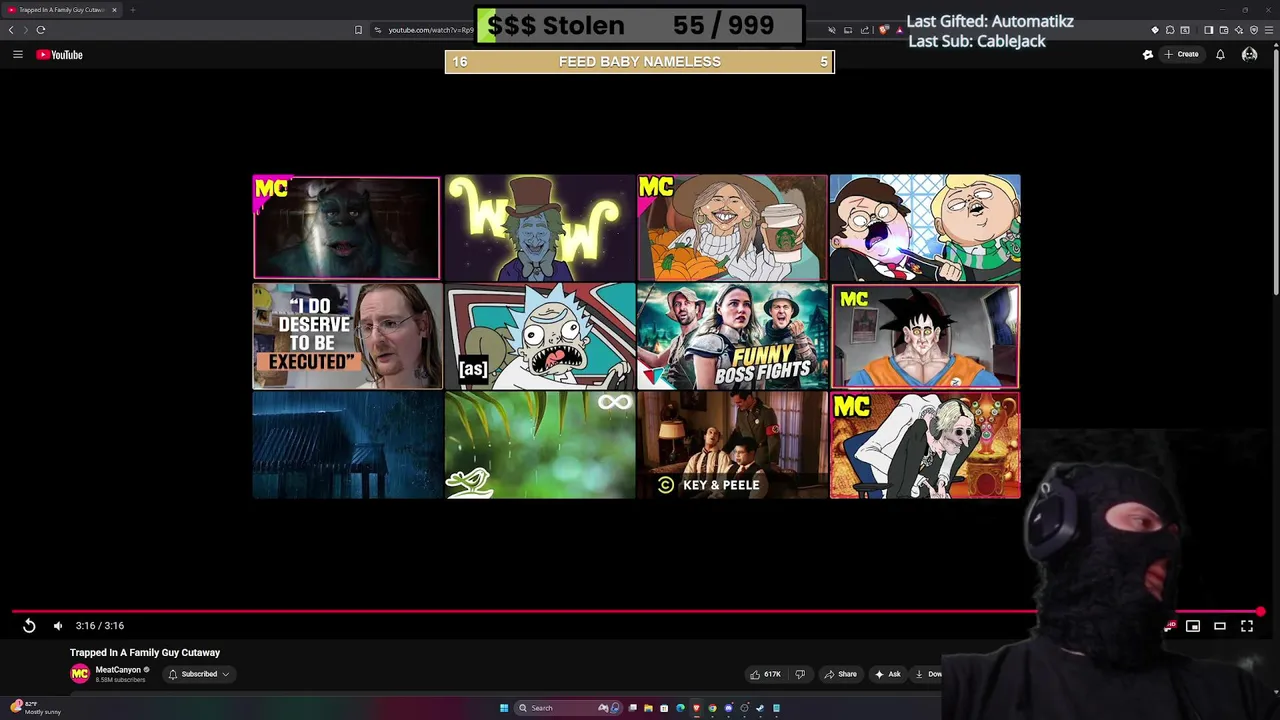This screenshot has height=720, width=1280.
Task: Open the 'I DO DESERVE TO BE EXECUTED' thumbnail
Action: (x=347, y=336)
